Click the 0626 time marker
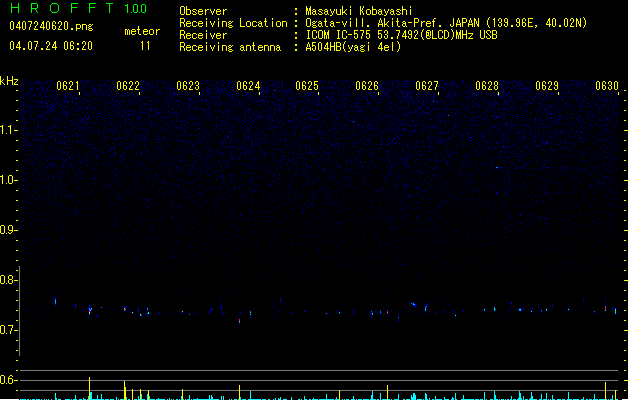 tap(367, 86)
